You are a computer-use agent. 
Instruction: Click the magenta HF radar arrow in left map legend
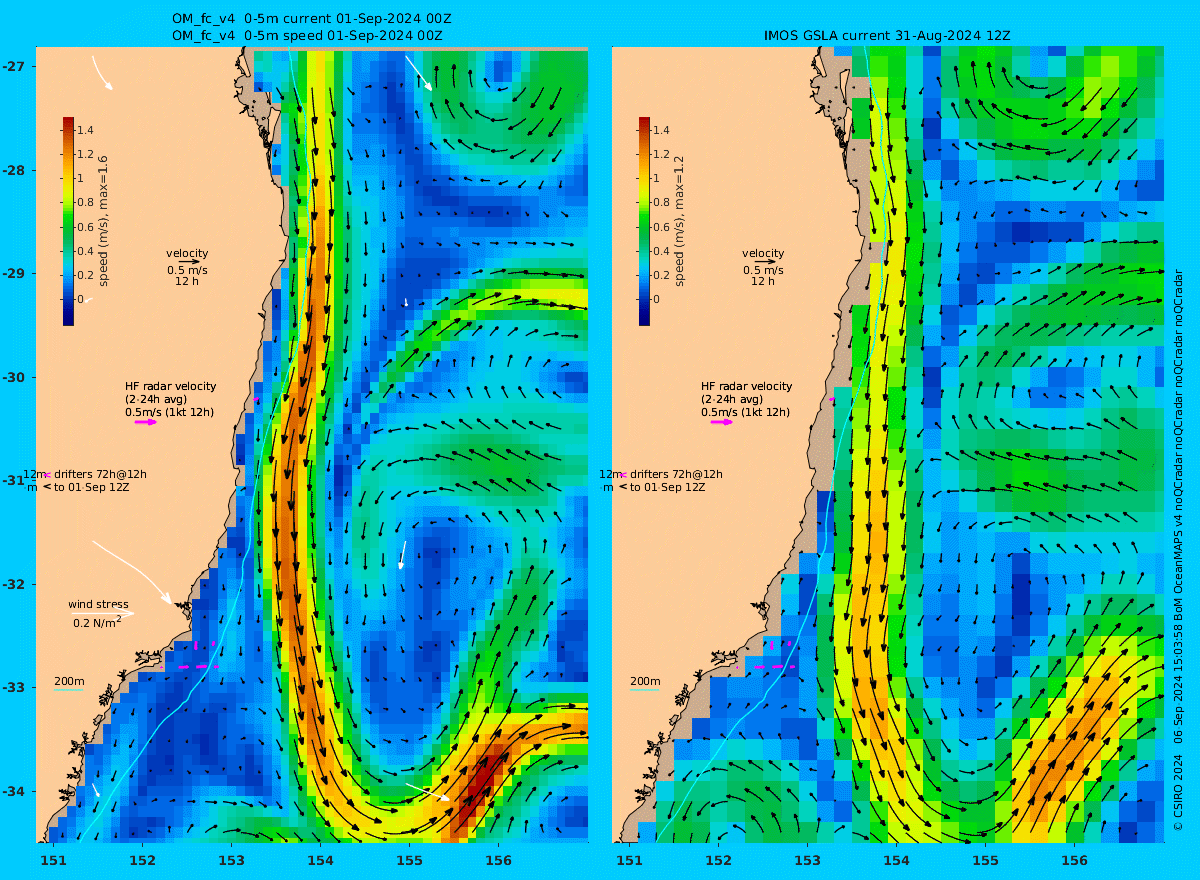pos(146,422)
